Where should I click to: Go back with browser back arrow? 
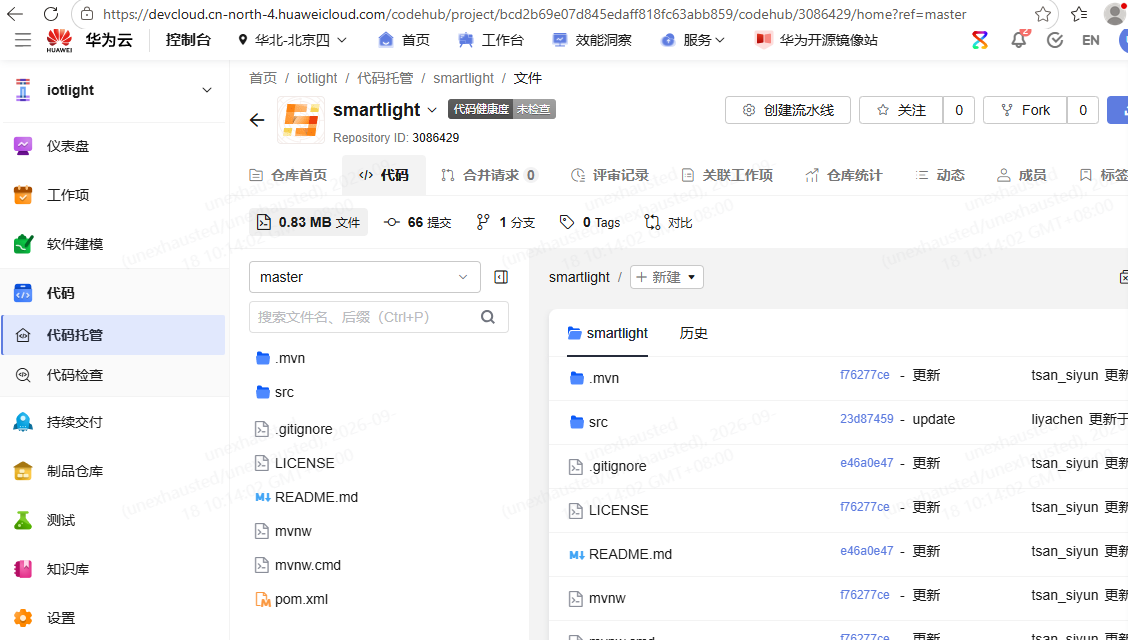(x=14, y=14)
